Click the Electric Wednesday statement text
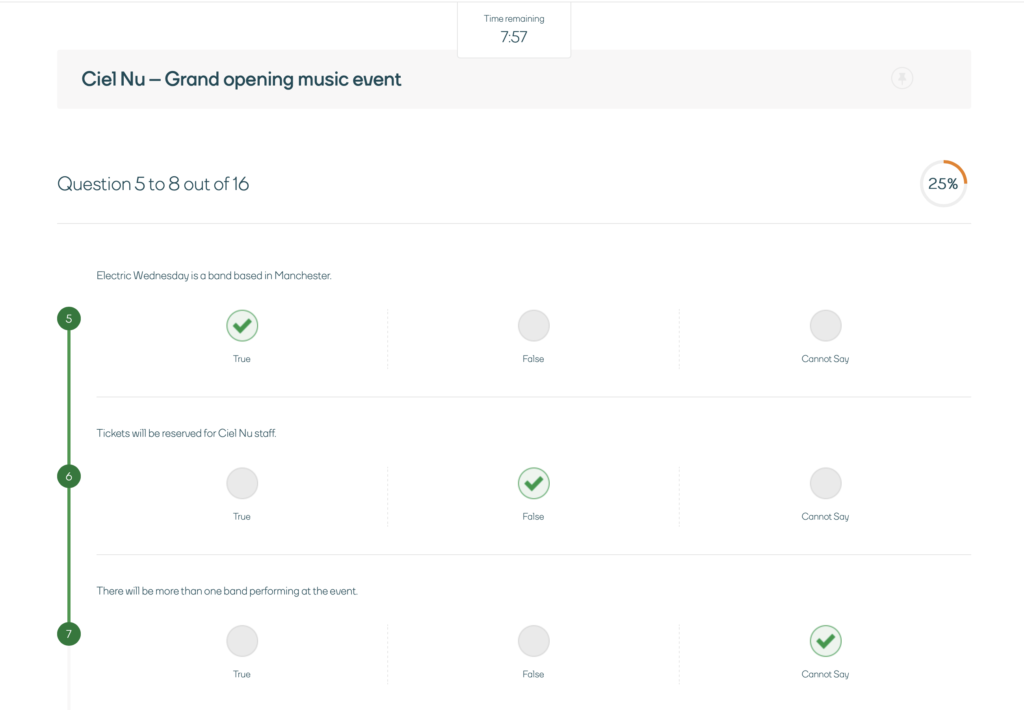 tap(214, 276)
